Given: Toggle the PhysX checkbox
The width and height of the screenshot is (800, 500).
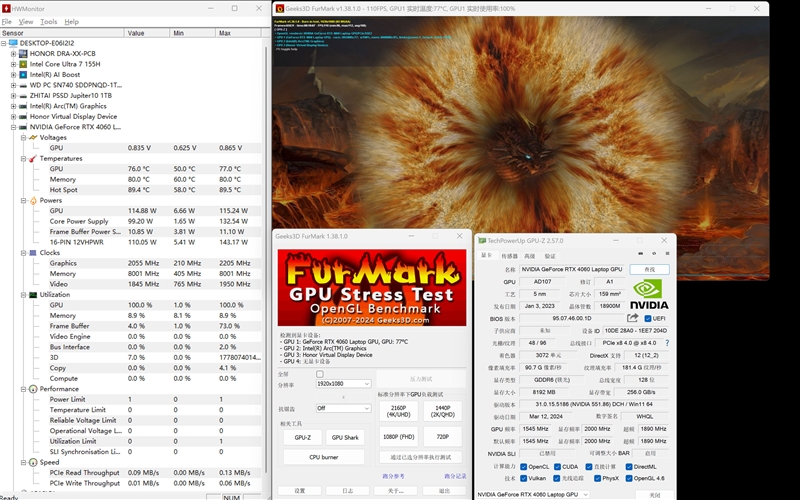Looking at the screenshot, I should pos(597,479).
